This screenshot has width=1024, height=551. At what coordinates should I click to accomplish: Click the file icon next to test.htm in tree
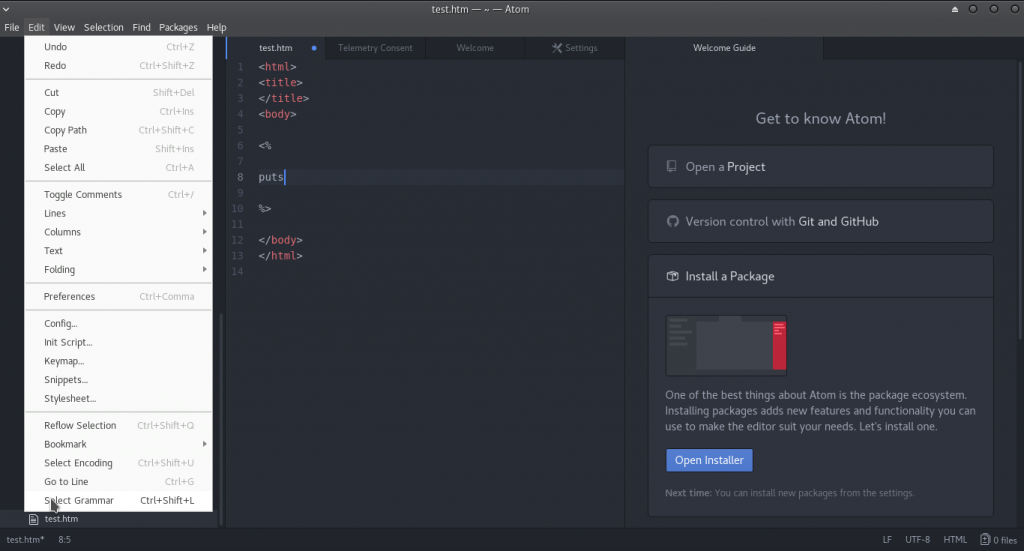point(33,519)
